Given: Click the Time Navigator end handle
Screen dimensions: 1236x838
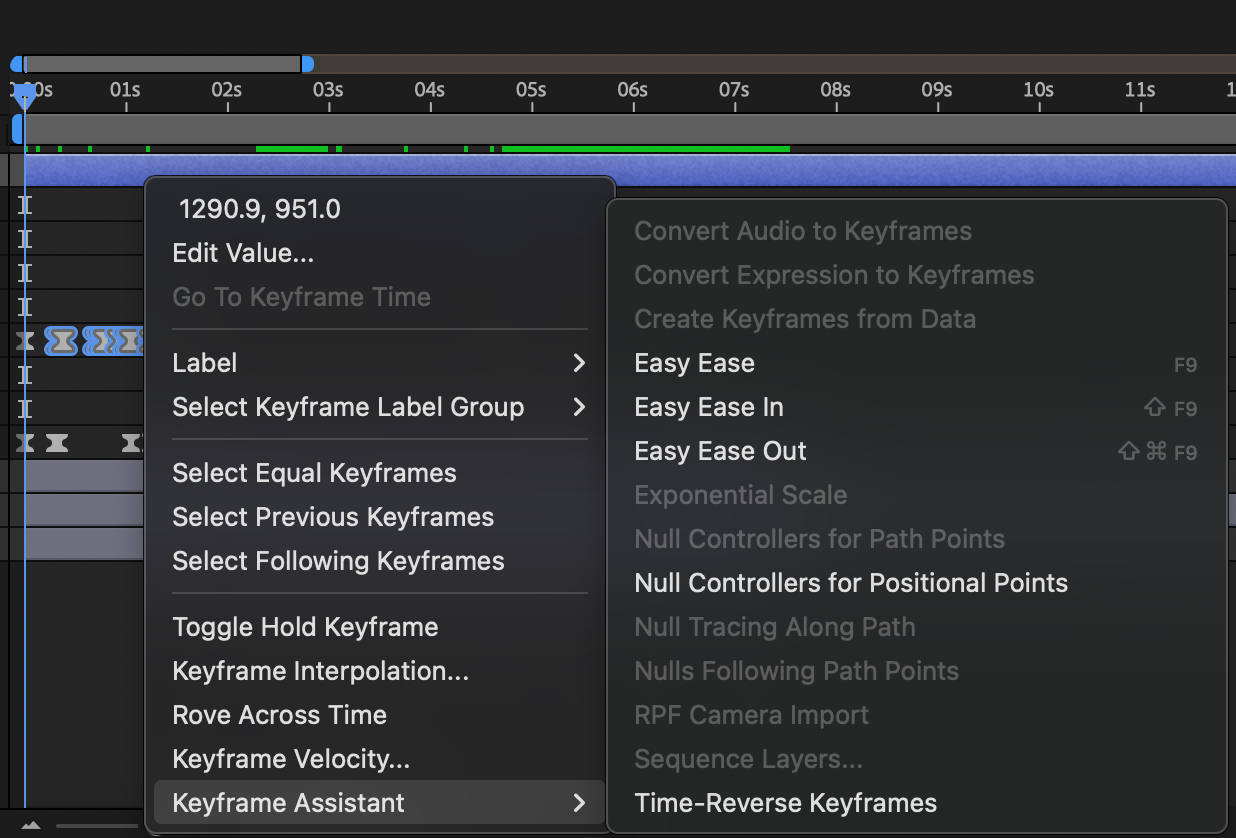Looking at the screenshot, I should point(308,64).
